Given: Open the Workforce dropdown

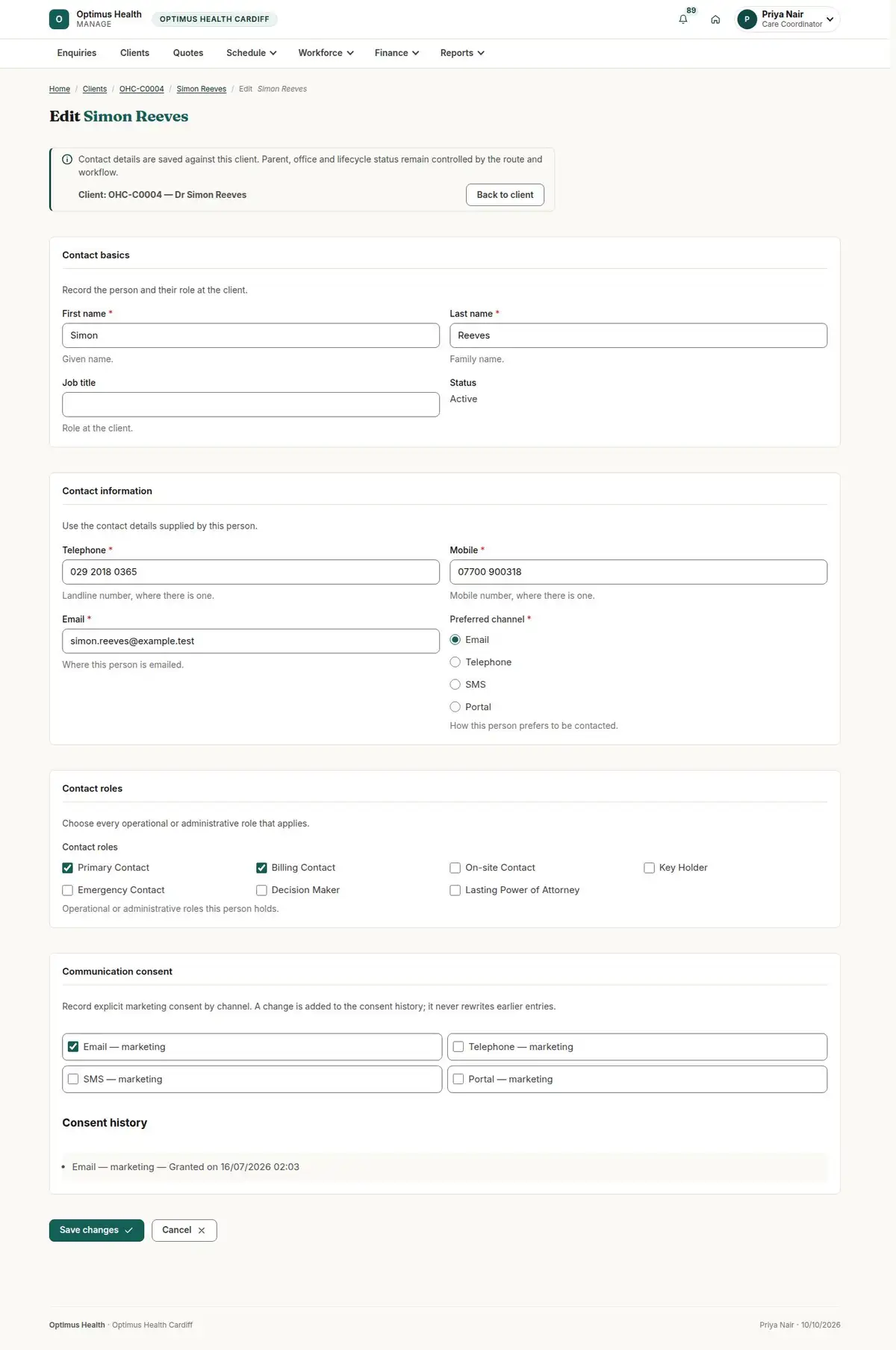Looking at the screenshot, I should (x=326, y=53).
